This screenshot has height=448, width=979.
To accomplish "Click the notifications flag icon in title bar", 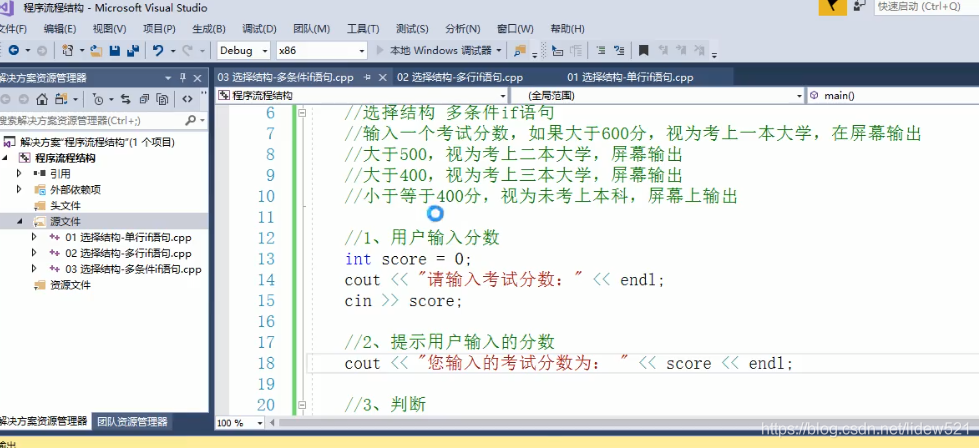I will (x=832, y=7).
